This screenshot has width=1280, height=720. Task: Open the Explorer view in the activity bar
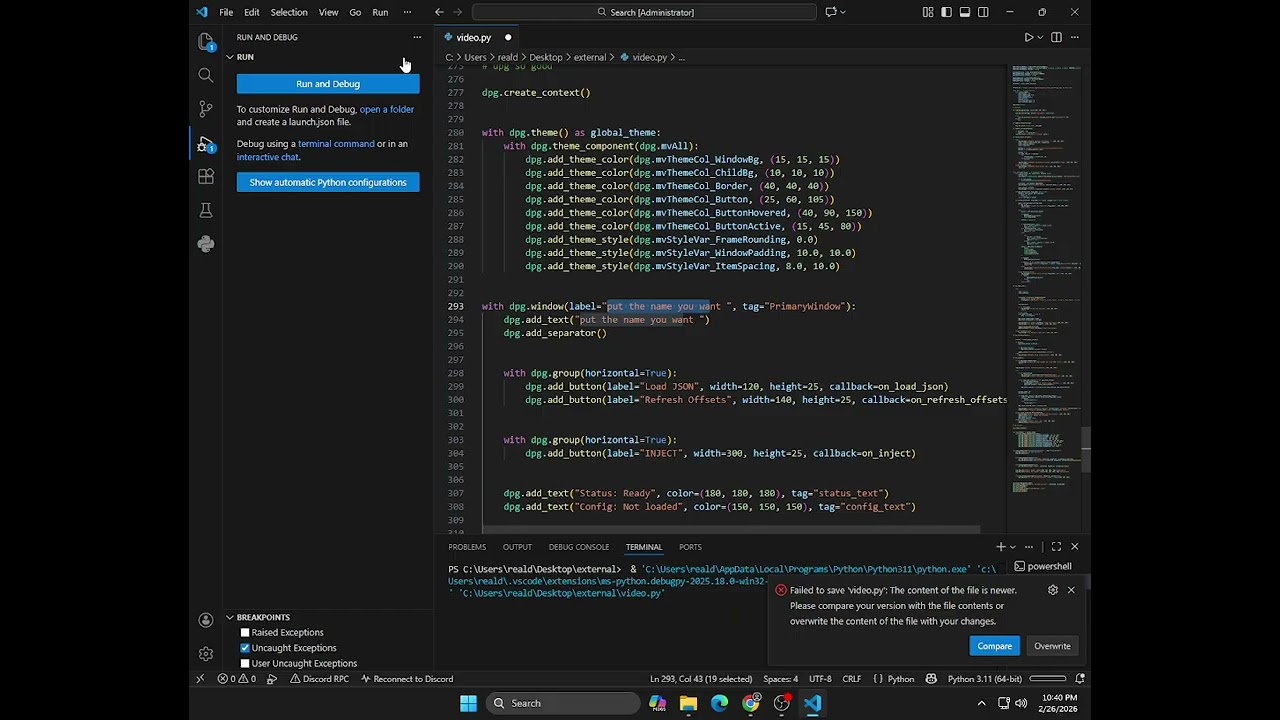[x=205, y=42]
